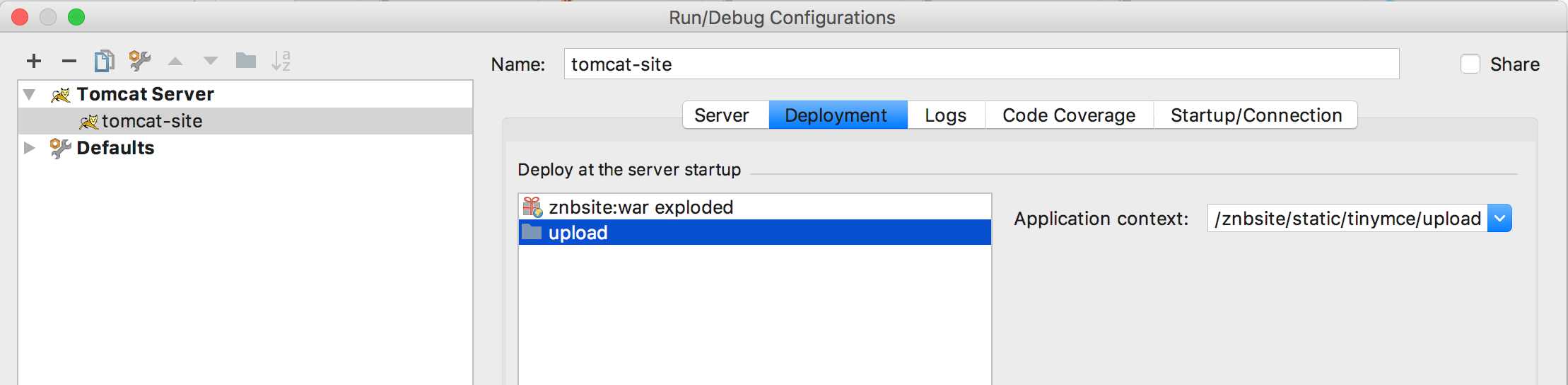
Task: Select upload deployment entry
Action: click(755, 232)
